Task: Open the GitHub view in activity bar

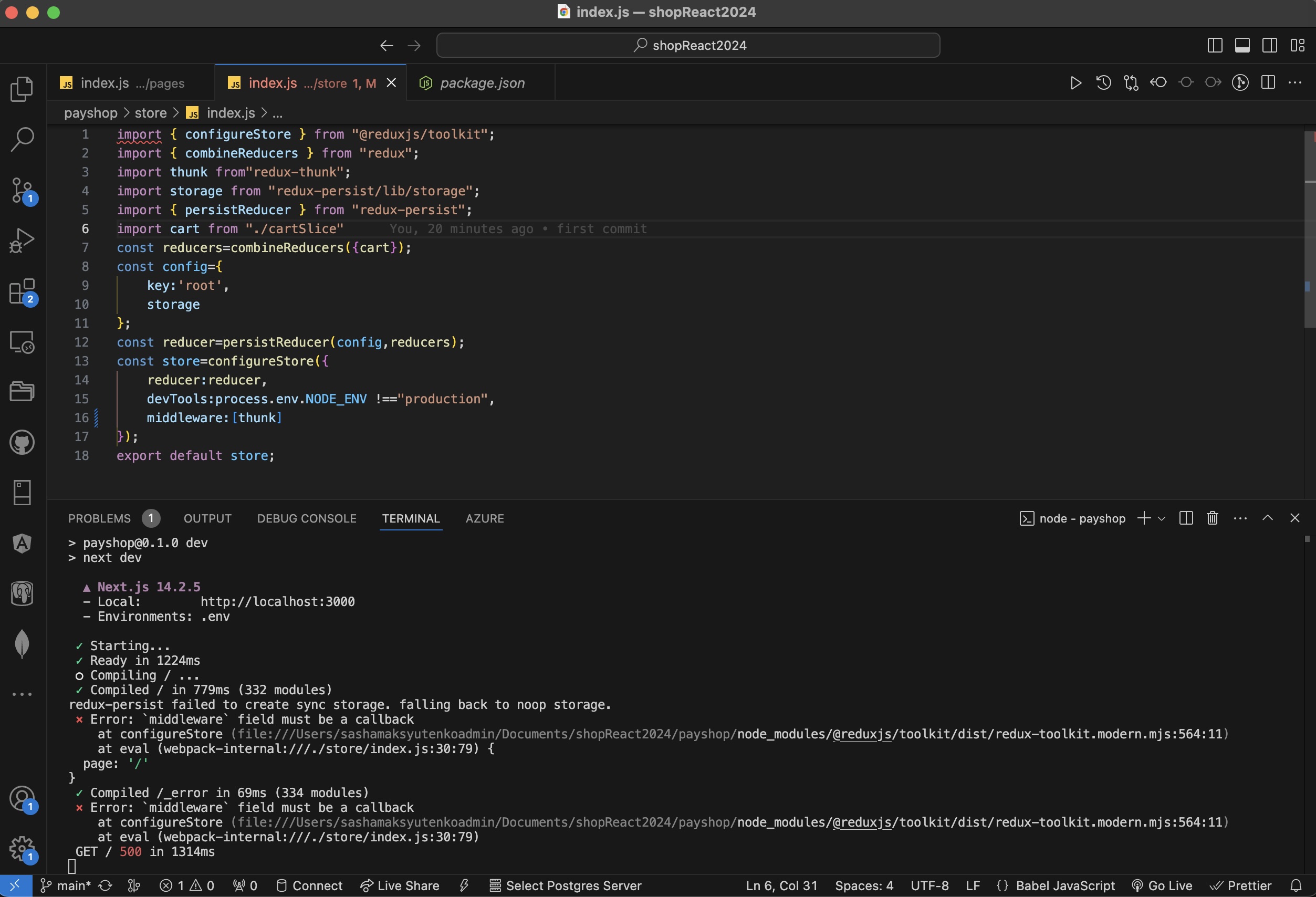Action: [22, 442]
